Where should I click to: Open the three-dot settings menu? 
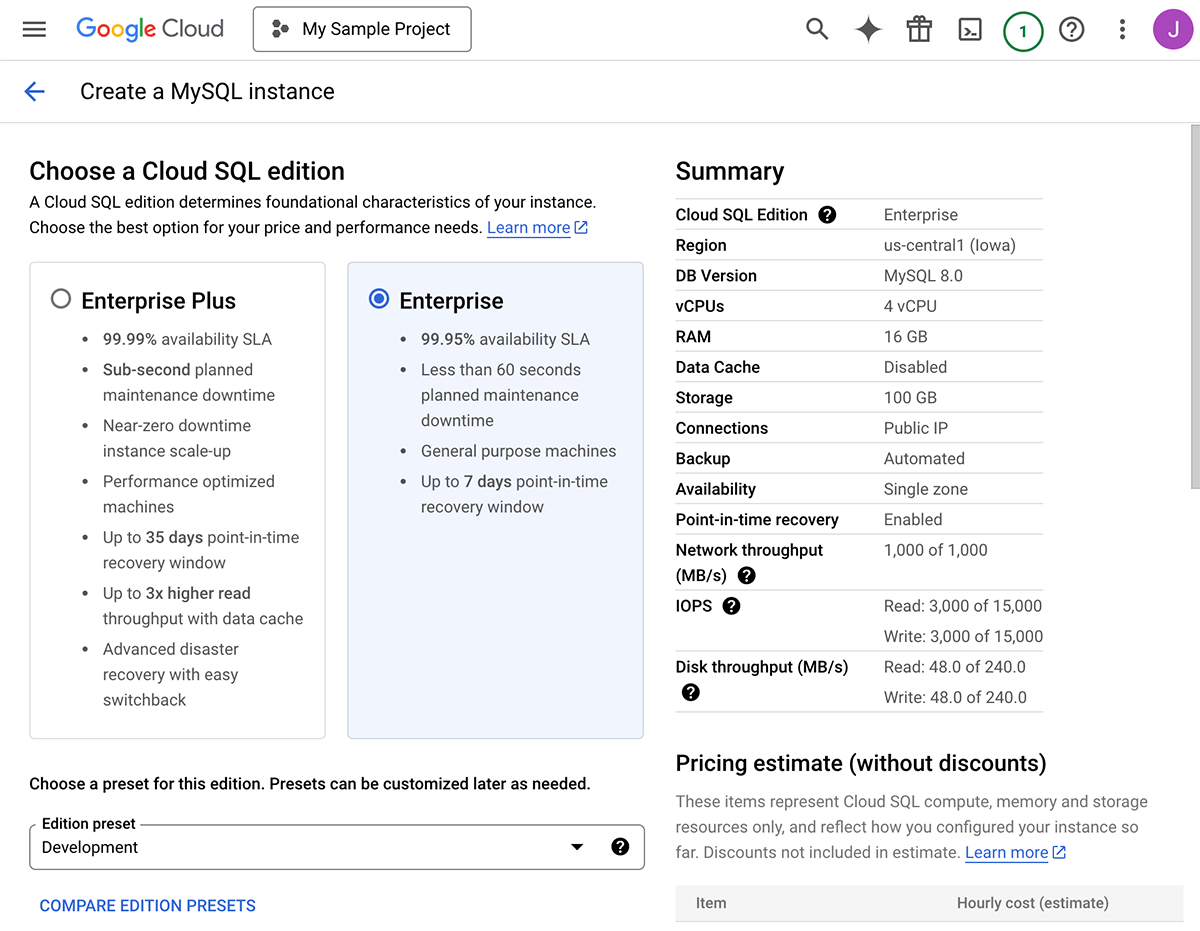(x=1122, y=30)
